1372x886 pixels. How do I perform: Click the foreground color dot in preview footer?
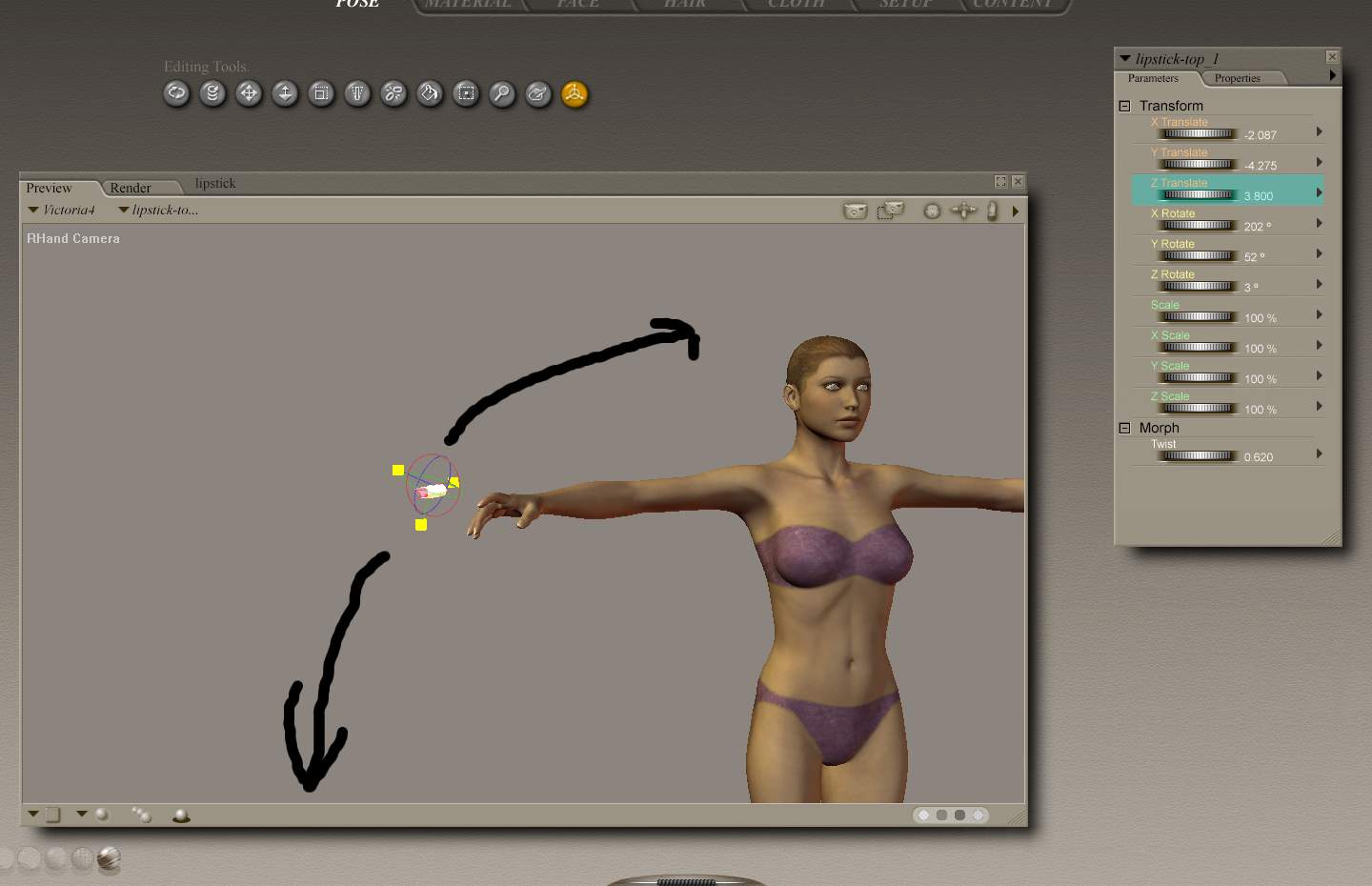[x=923, y=816]
